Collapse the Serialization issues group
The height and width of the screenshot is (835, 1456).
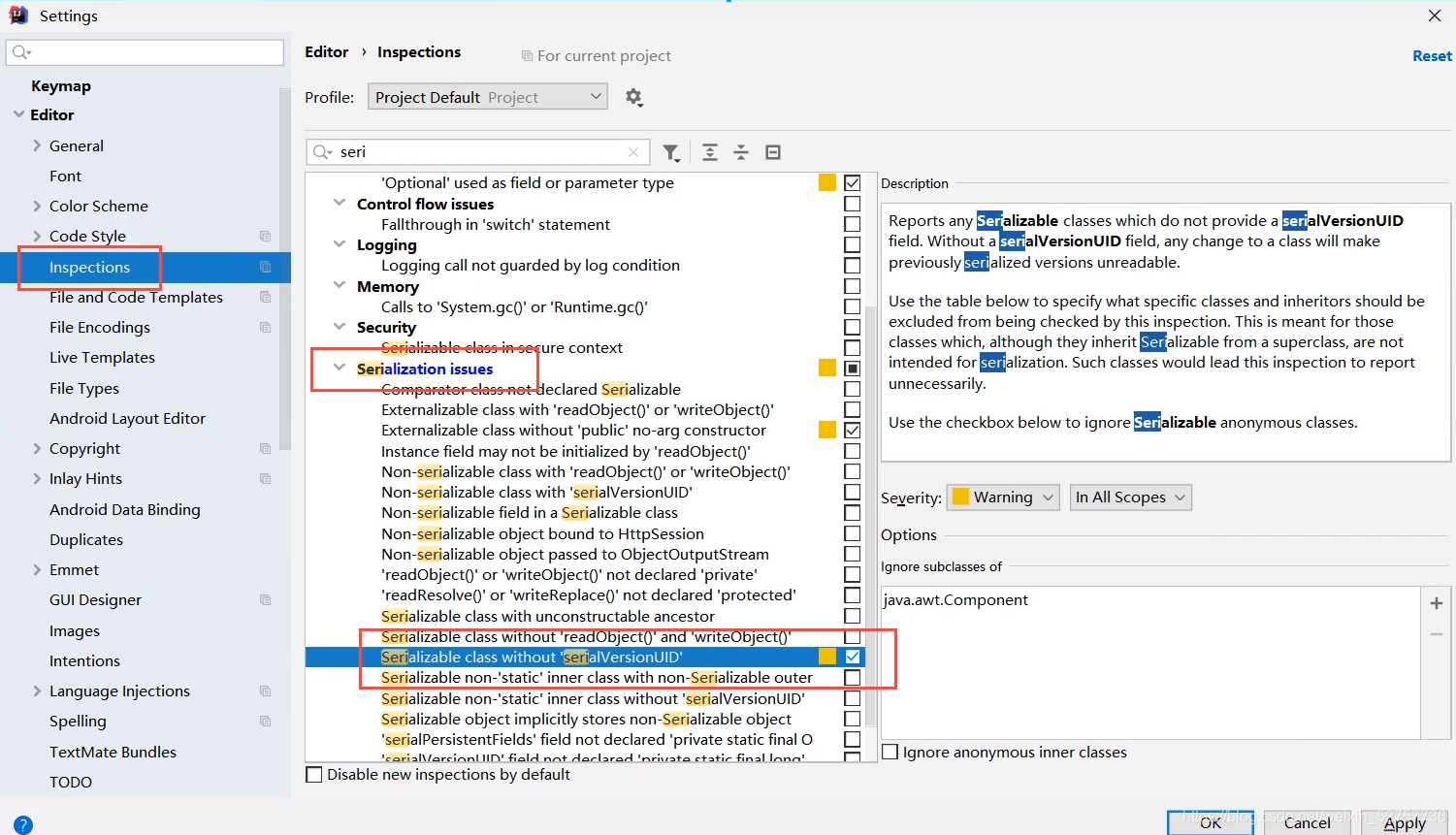point(340,369)
